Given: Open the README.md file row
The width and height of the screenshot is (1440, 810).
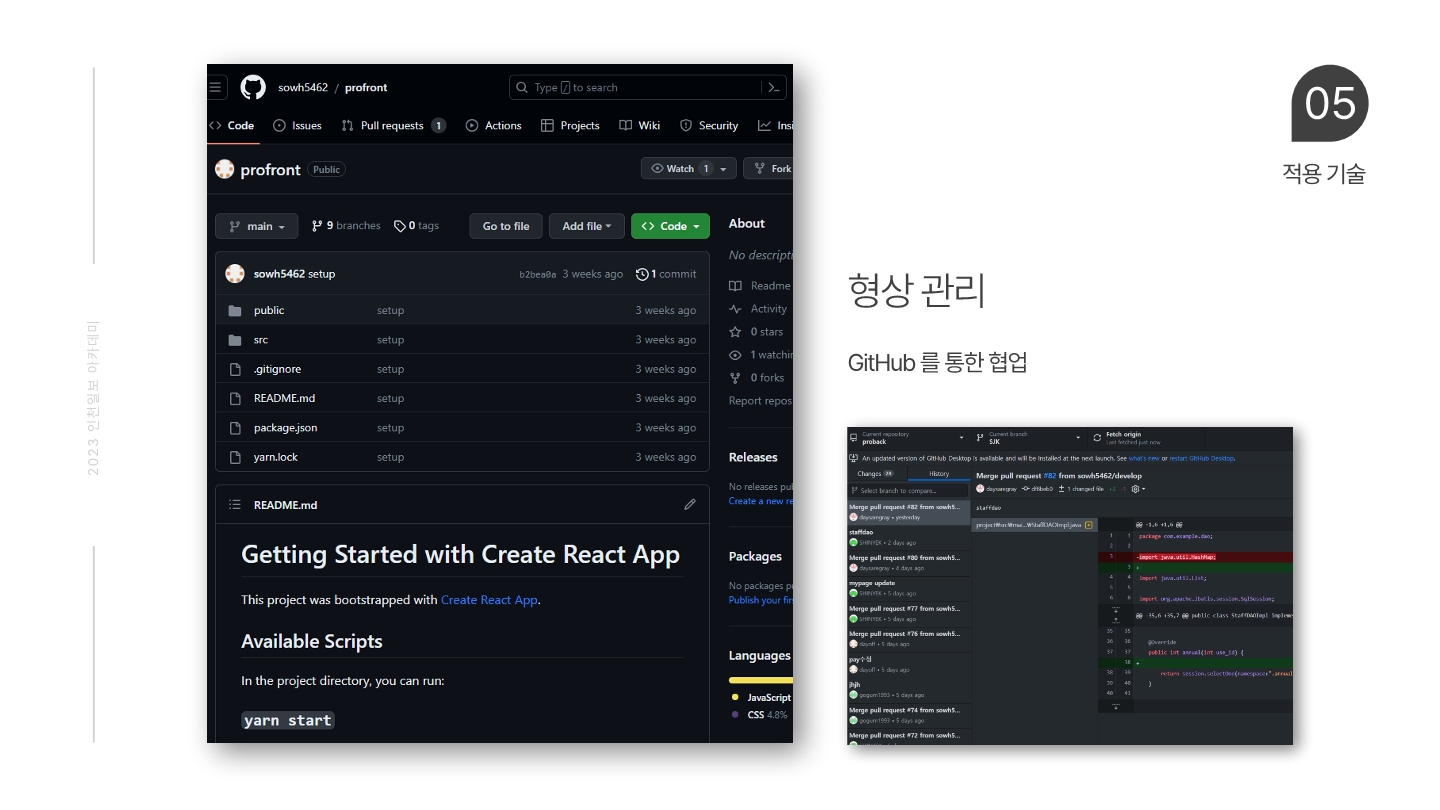Looking at the screenshot, I should pos(462,398).
